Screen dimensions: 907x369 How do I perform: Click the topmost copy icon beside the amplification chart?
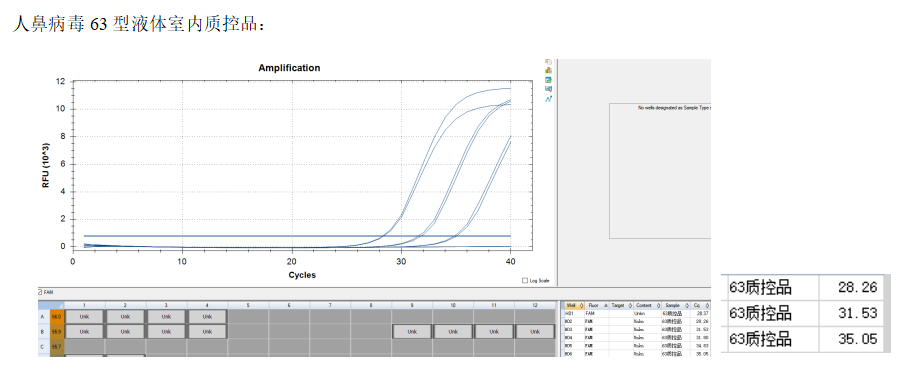(548, 62)
